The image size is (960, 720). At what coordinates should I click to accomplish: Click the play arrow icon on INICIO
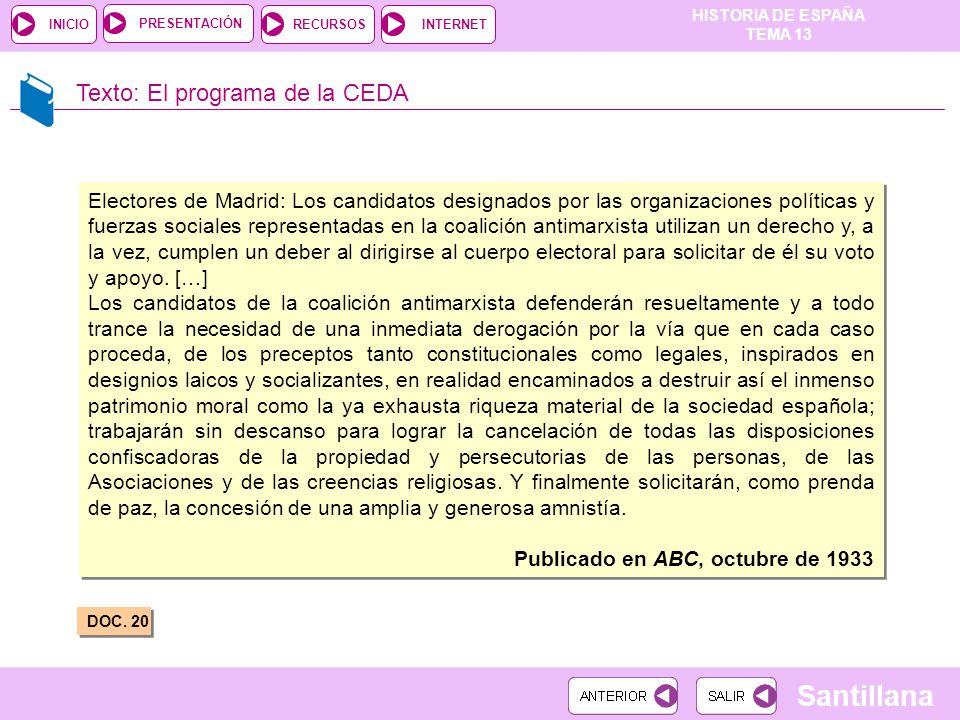pos(24,24)
